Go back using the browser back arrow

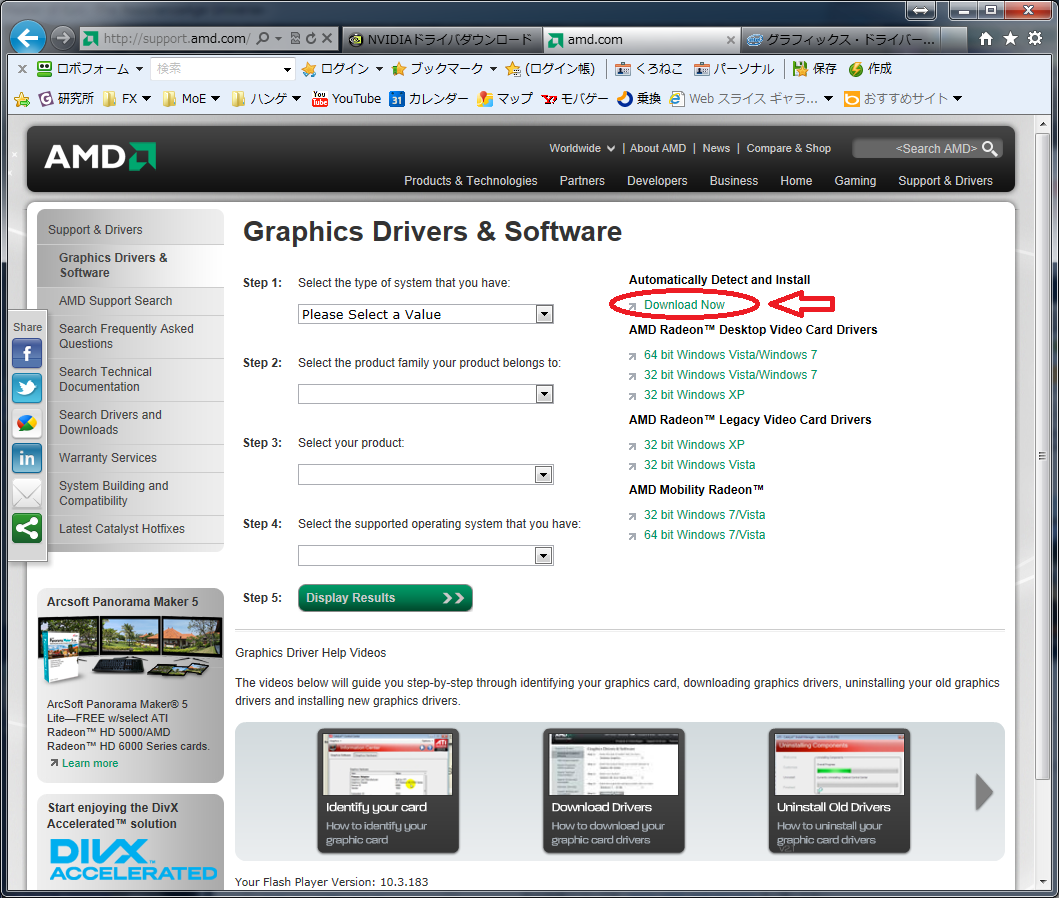(x=28, y=38)
